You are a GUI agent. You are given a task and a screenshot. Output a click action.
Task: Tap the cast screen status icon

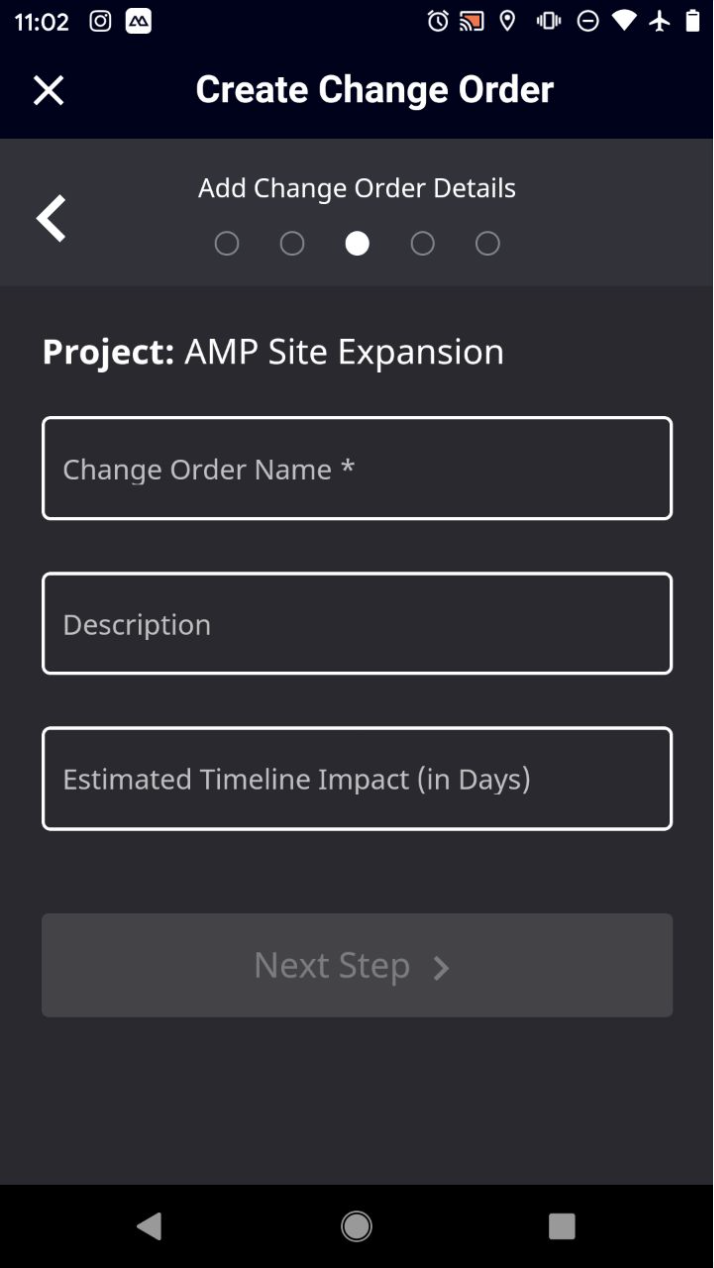pyautogui.click(x=472, y=21)
